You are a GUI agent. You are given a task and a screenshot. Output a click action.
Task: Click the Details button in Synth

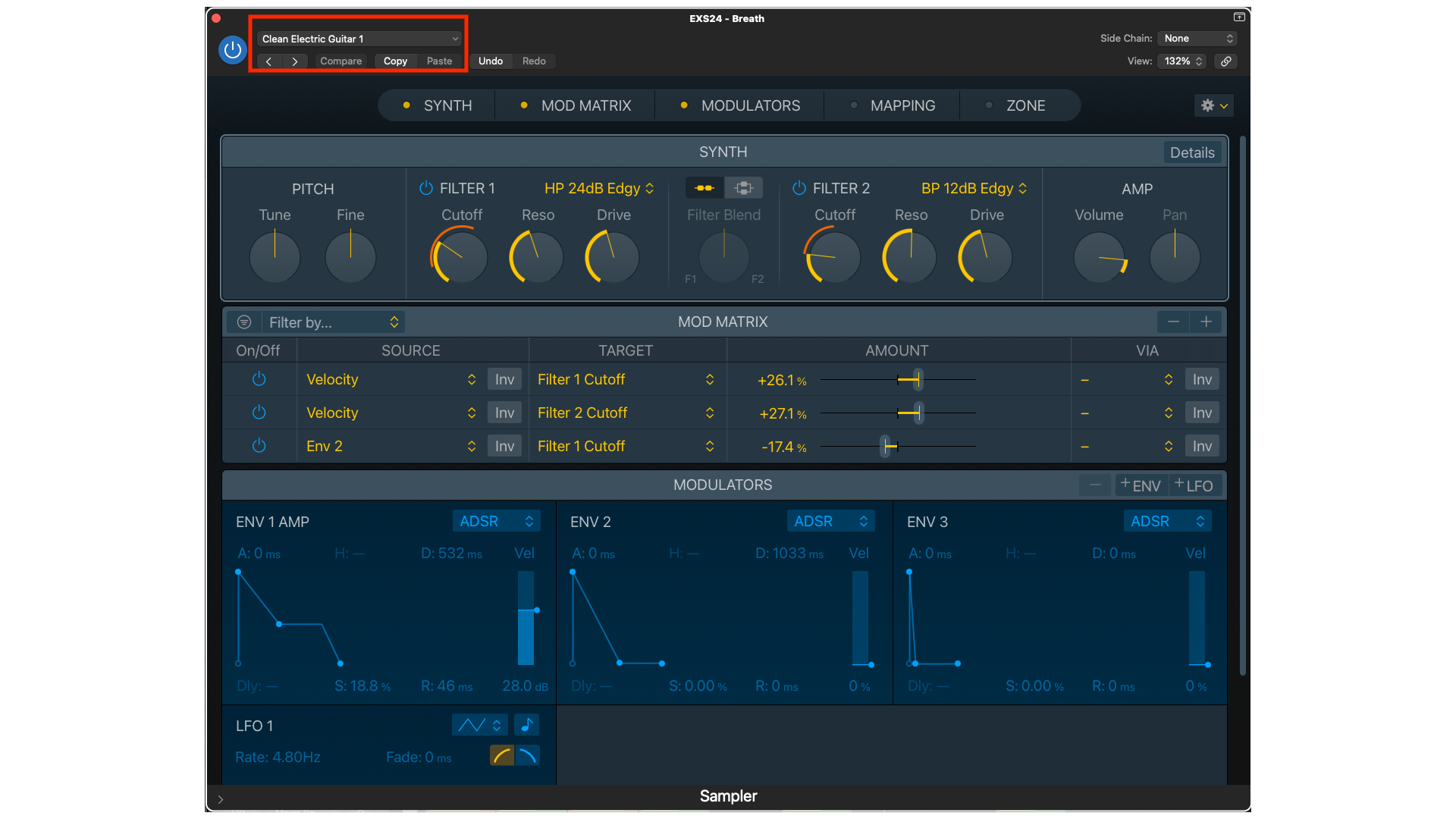(1191, 152)
